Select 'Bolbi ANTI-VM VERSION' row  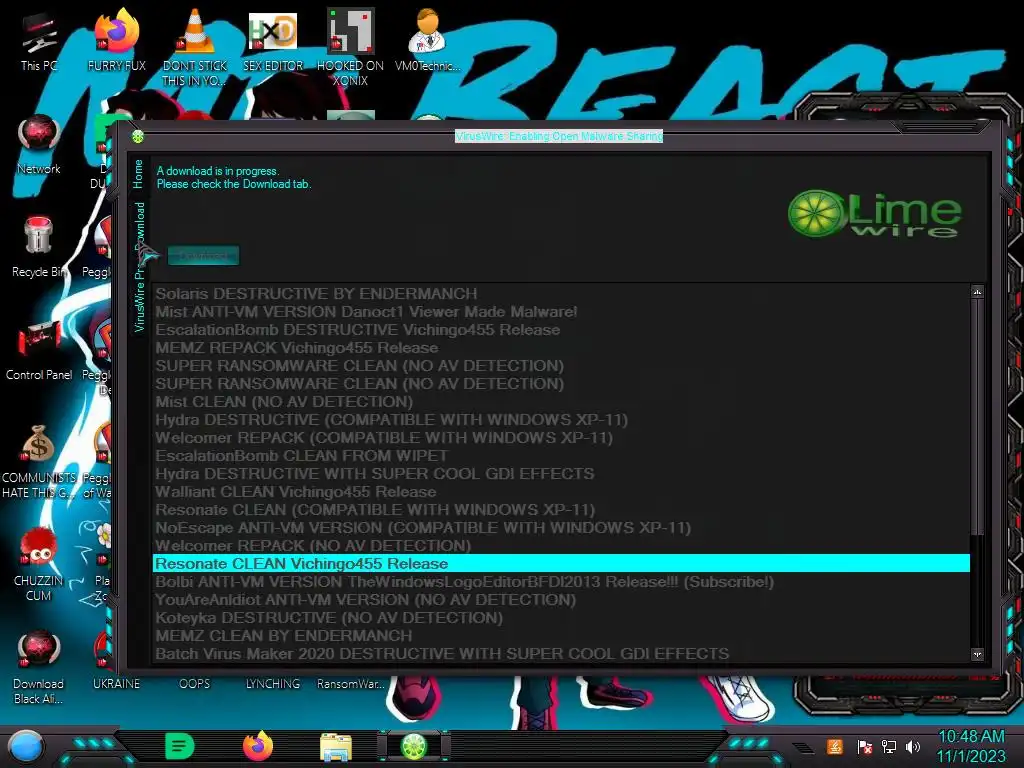tap(561, 582)
